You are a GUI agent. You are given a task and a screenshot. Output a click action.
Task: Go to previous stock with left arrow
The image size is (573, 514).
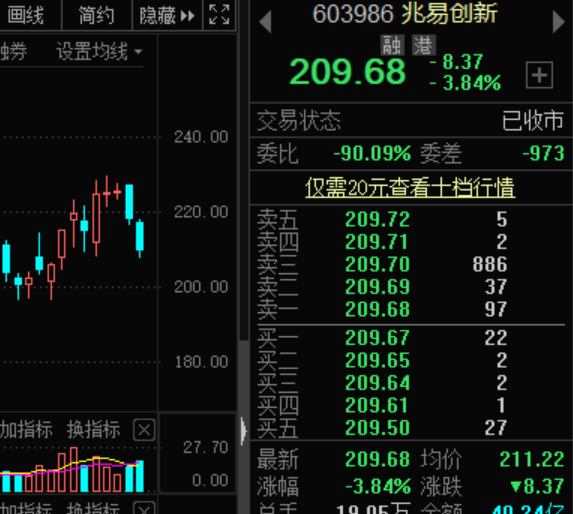[x=265, y=22]
